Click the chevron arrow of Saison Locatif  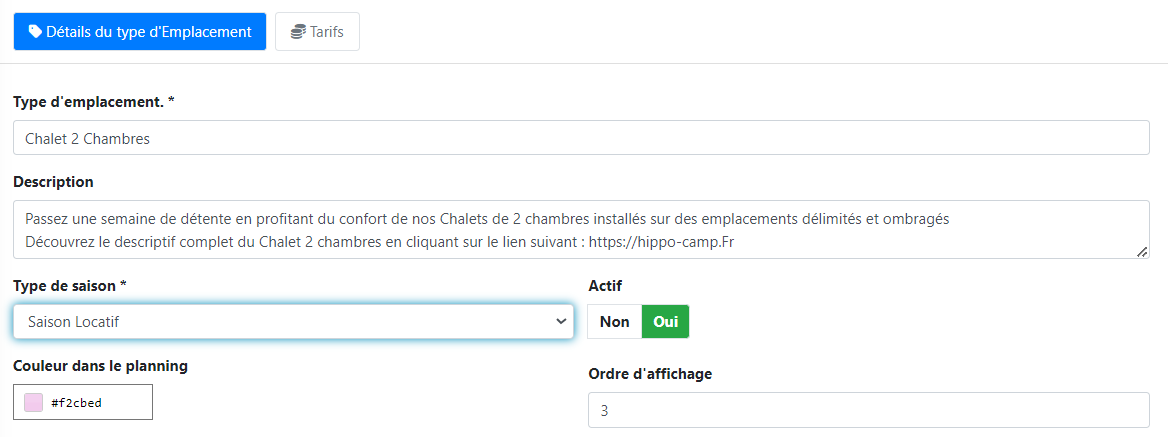tap(560, 322)
